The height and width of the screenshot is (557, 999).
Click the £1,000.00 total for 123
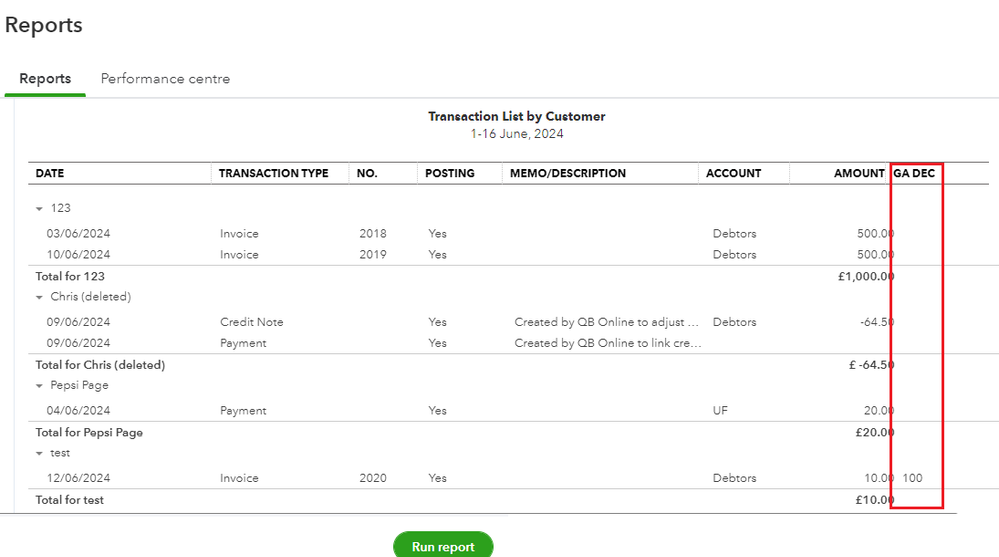865,277
